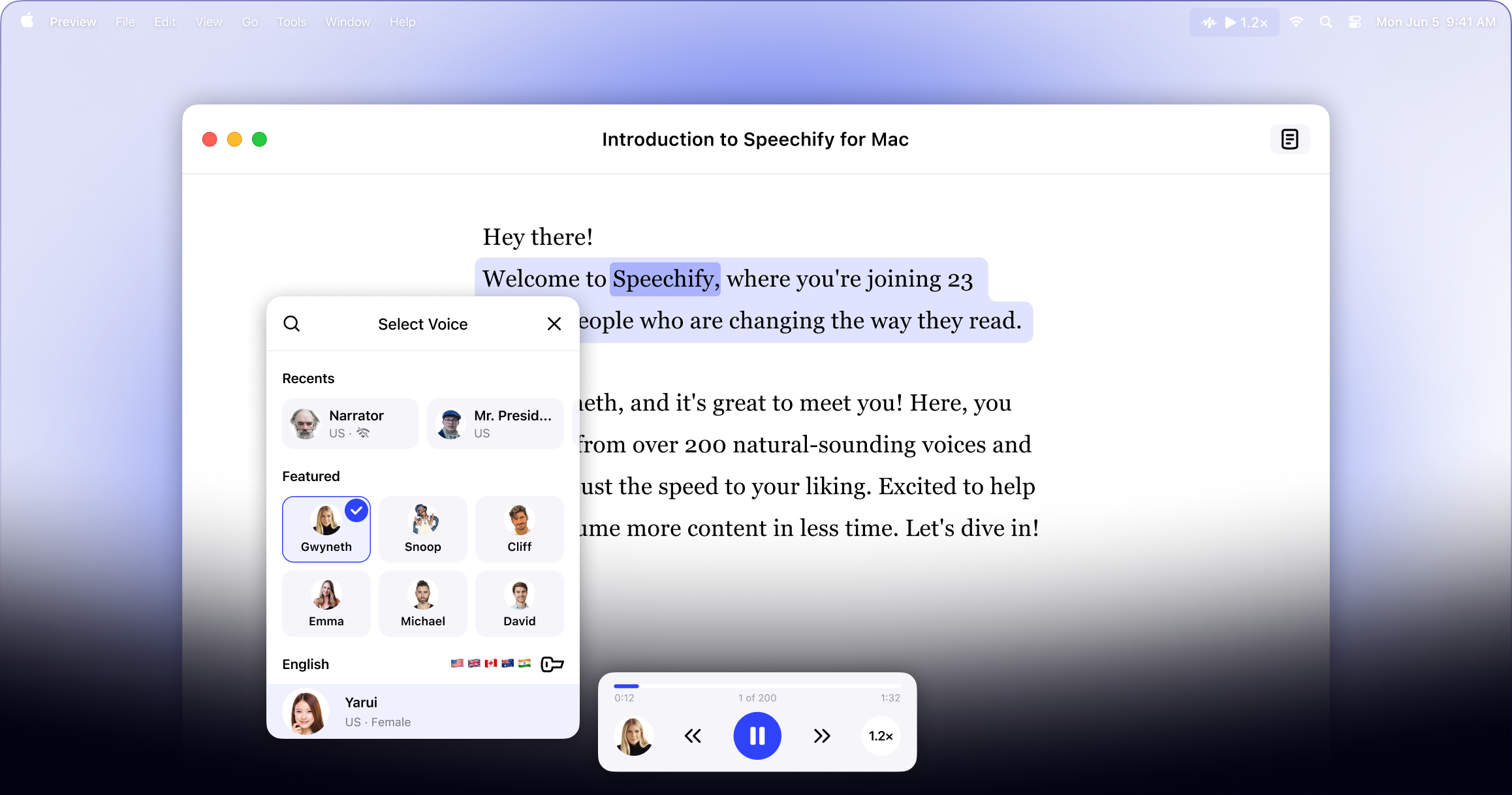Select the Cliff featured voice

[520, 529]
